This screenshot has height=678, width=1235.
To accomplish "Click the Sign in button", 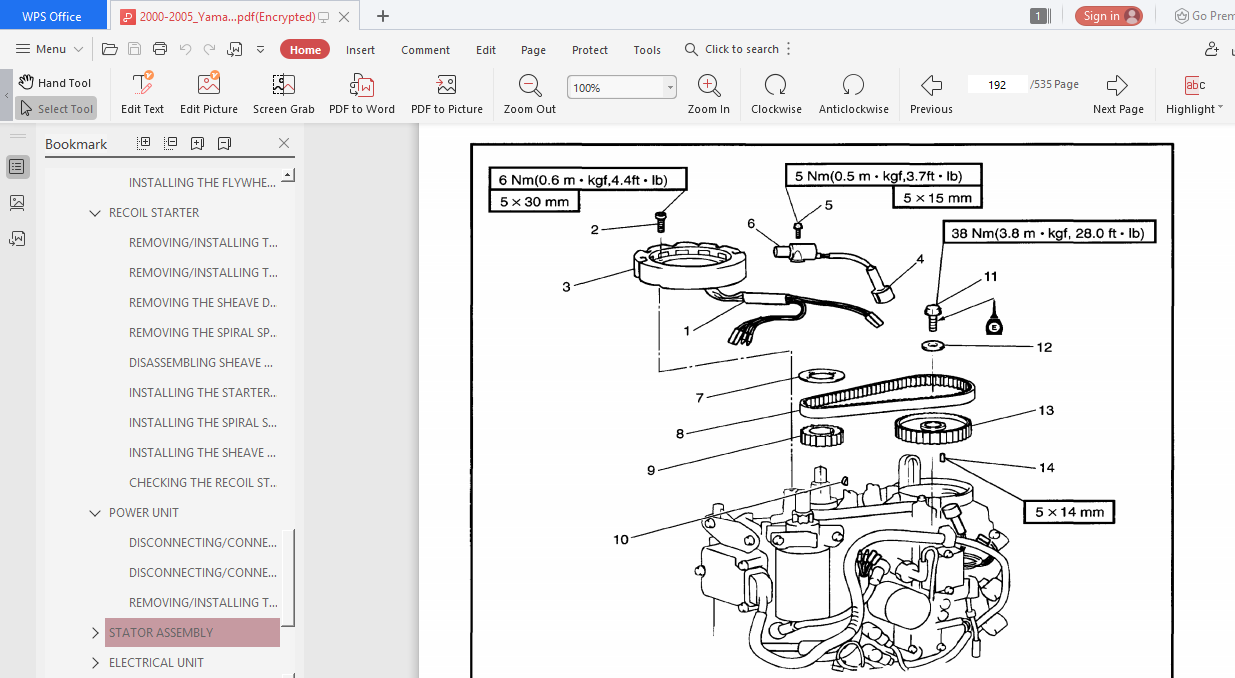I will (1108, 16).
